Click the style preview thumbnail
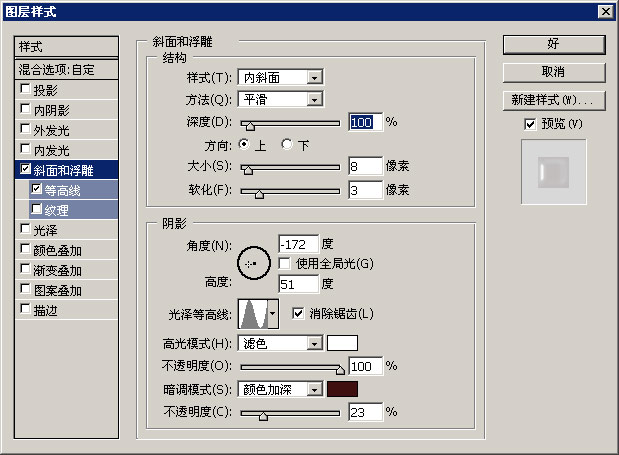The height and width of the screenshot is (455, 619). (x=553, y=172)
